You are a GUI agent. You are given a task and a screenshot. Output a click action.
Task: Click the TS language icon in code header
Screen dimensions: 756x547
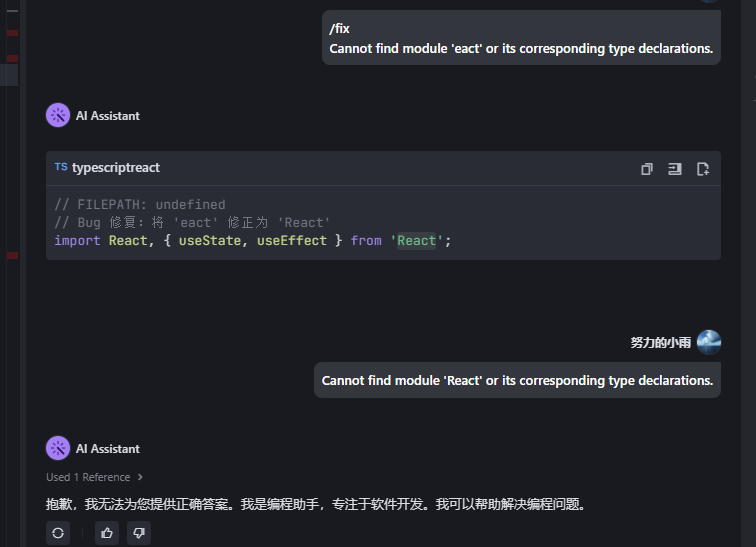click(x=61, y=167)
